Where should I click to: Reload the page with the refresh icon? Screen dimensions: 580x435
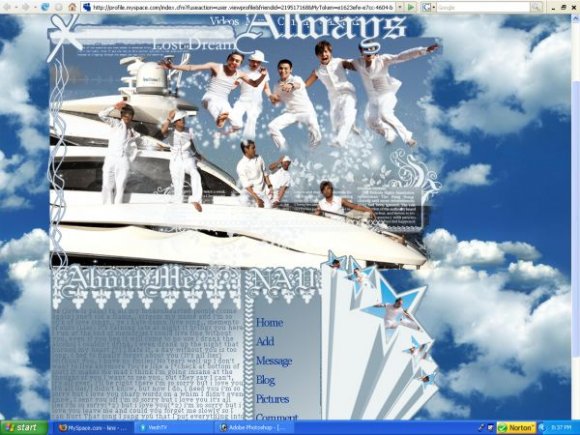pyautogui.click(x=45, y=7)
